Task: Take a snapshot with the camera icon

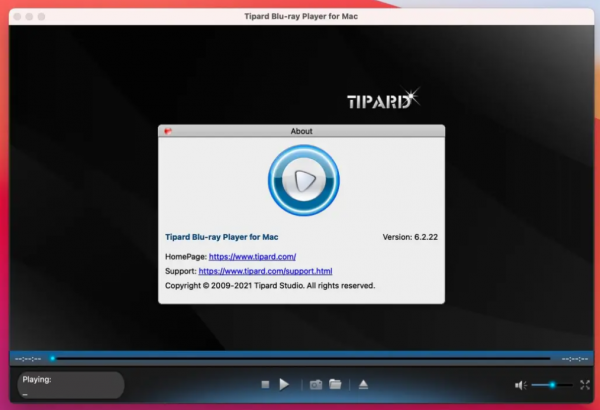Action: pos(316,384)
